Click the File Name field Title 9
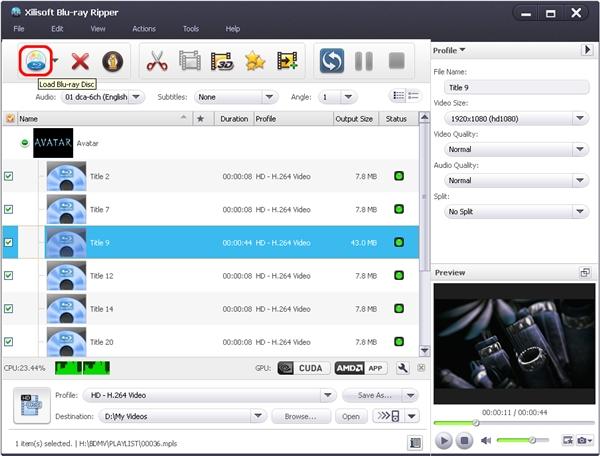This screenshot has height=456, width=600. click(516, 88)
